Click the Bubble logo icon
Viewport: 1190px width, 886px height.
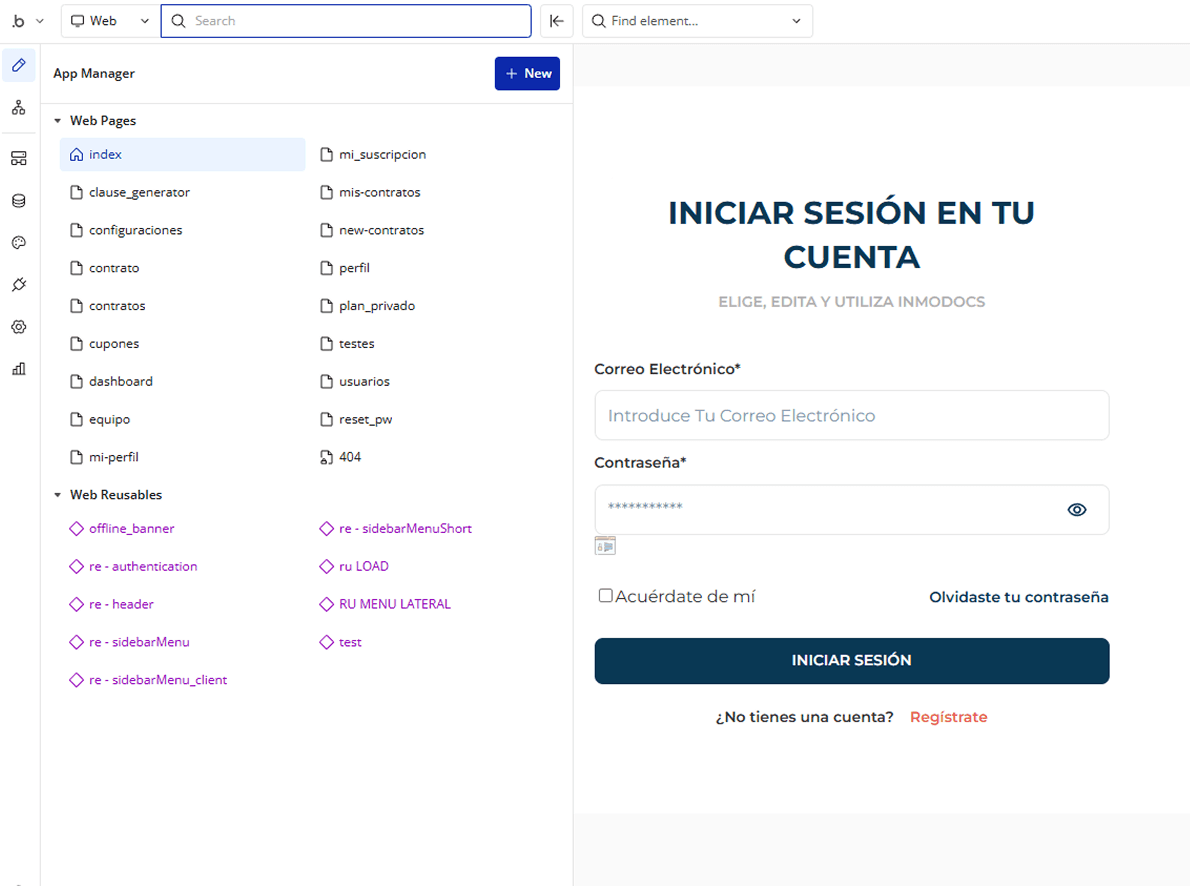[x=18, y=21]
